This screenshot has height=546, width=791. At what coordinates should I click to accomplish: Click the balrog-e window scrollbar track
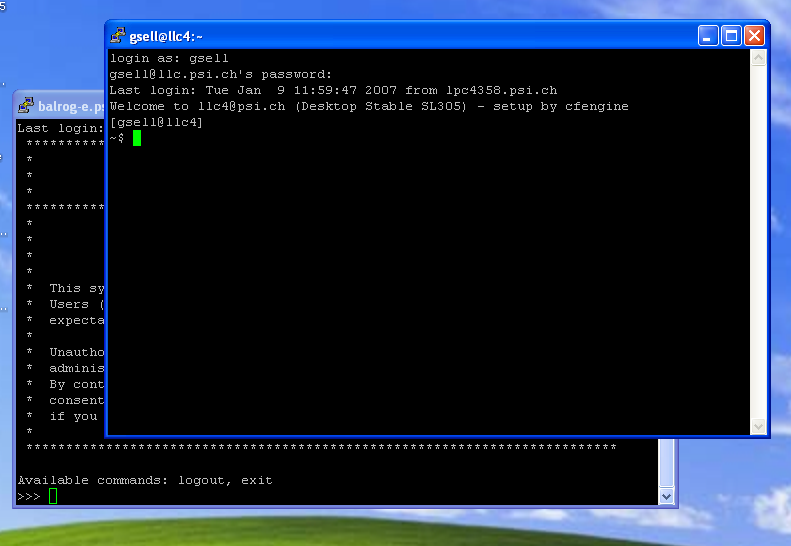click(x=666, y=463)
